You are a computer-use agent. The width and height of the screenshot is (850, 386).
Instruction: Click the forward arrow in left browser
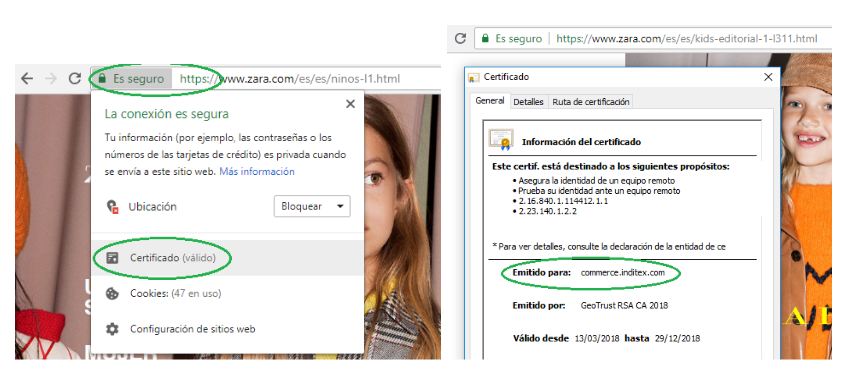pos(51,79)
